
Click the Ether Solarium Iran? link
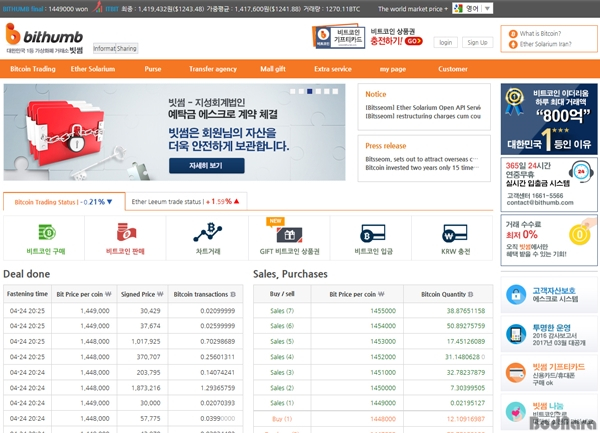point(545,44)
